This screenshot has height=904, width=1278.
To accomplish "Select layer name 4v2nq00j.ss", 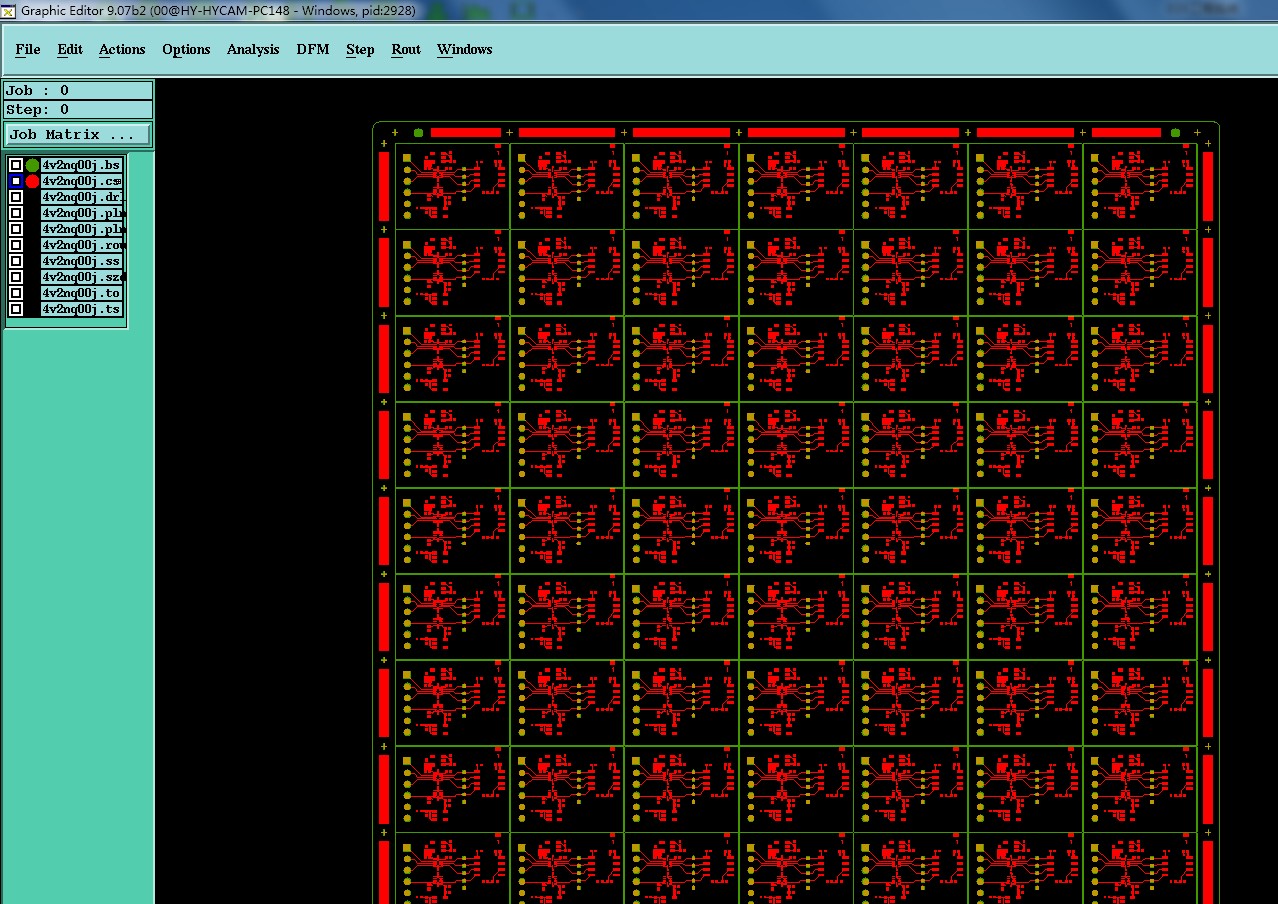I will click(81, 261).
